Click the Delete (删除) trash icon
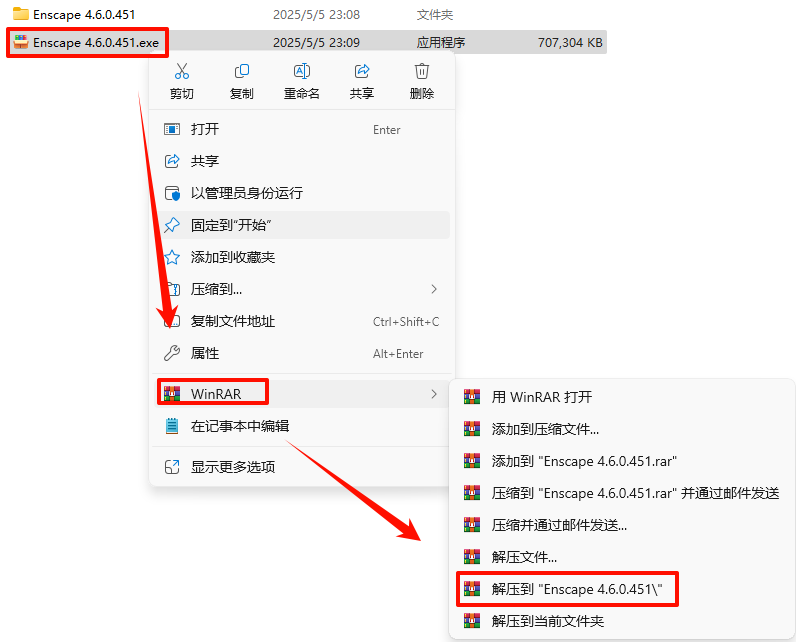Viewport: 796px width, 642px height. pos(422,71)
